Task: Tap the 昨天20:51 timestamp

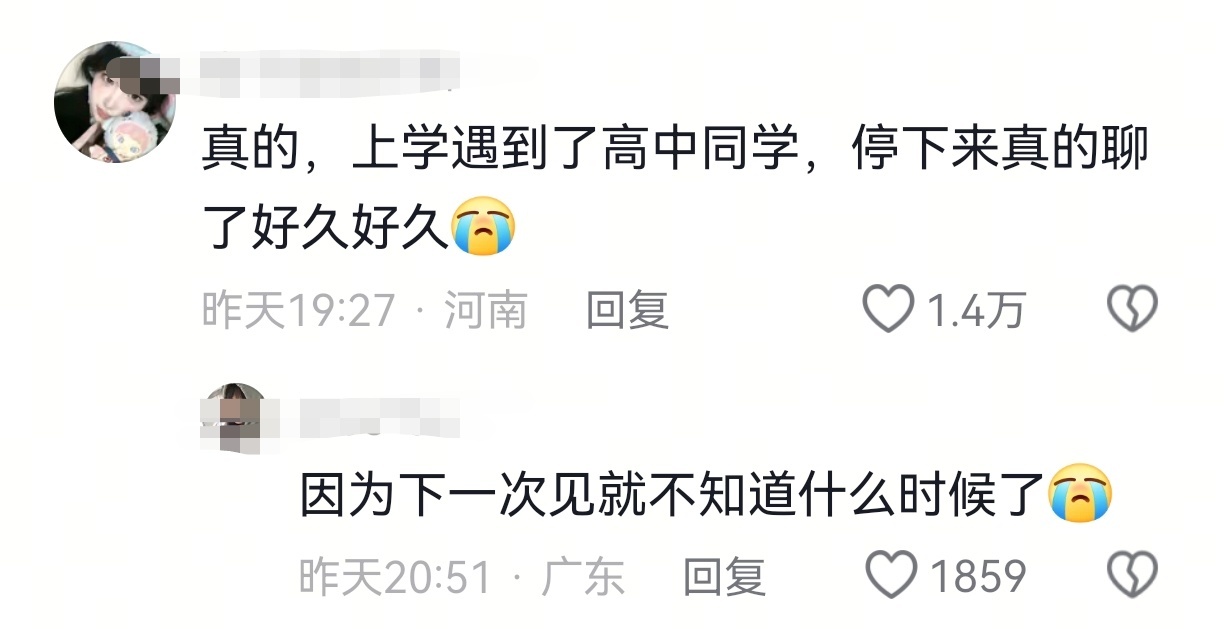Action: (x=396, y=577)
